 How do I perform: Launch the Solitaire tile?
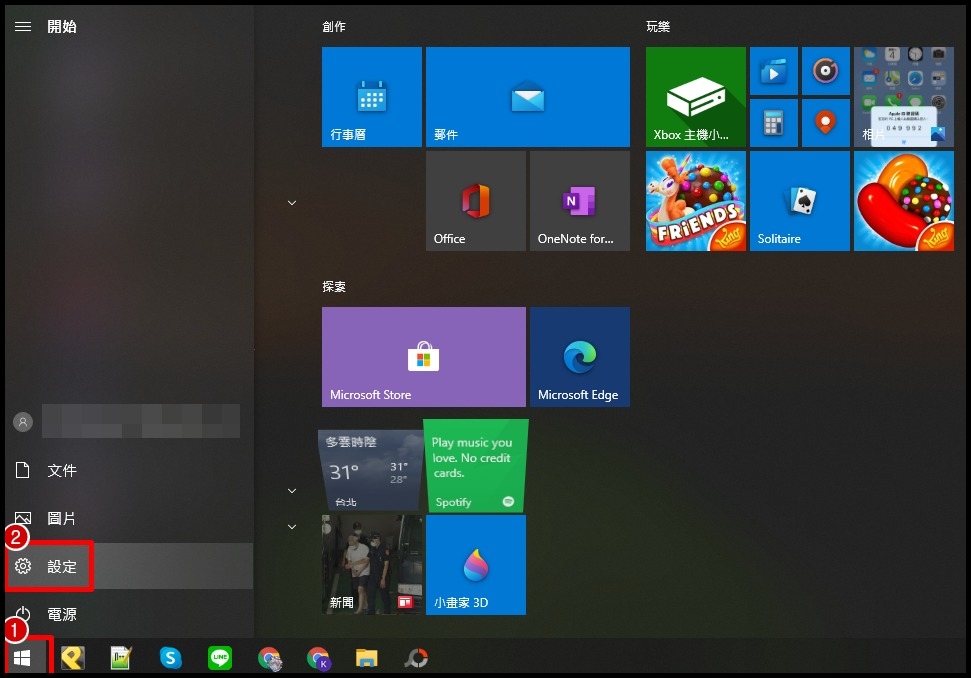pyautogui.click(x=799, y=201)
